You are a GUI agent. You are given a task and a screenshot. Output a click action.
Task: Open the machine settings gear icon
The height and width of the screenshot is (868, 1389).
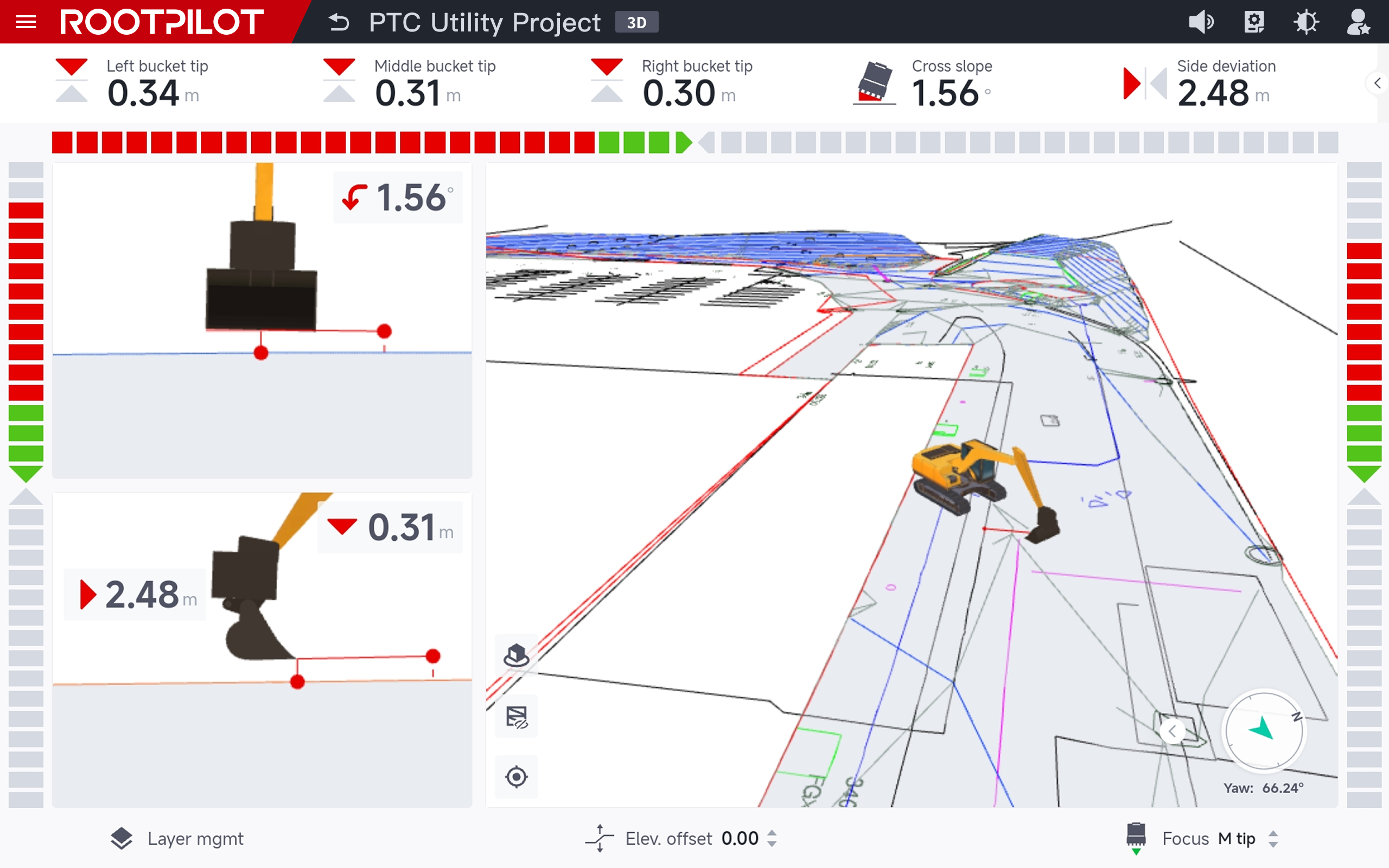(1254, 22)
